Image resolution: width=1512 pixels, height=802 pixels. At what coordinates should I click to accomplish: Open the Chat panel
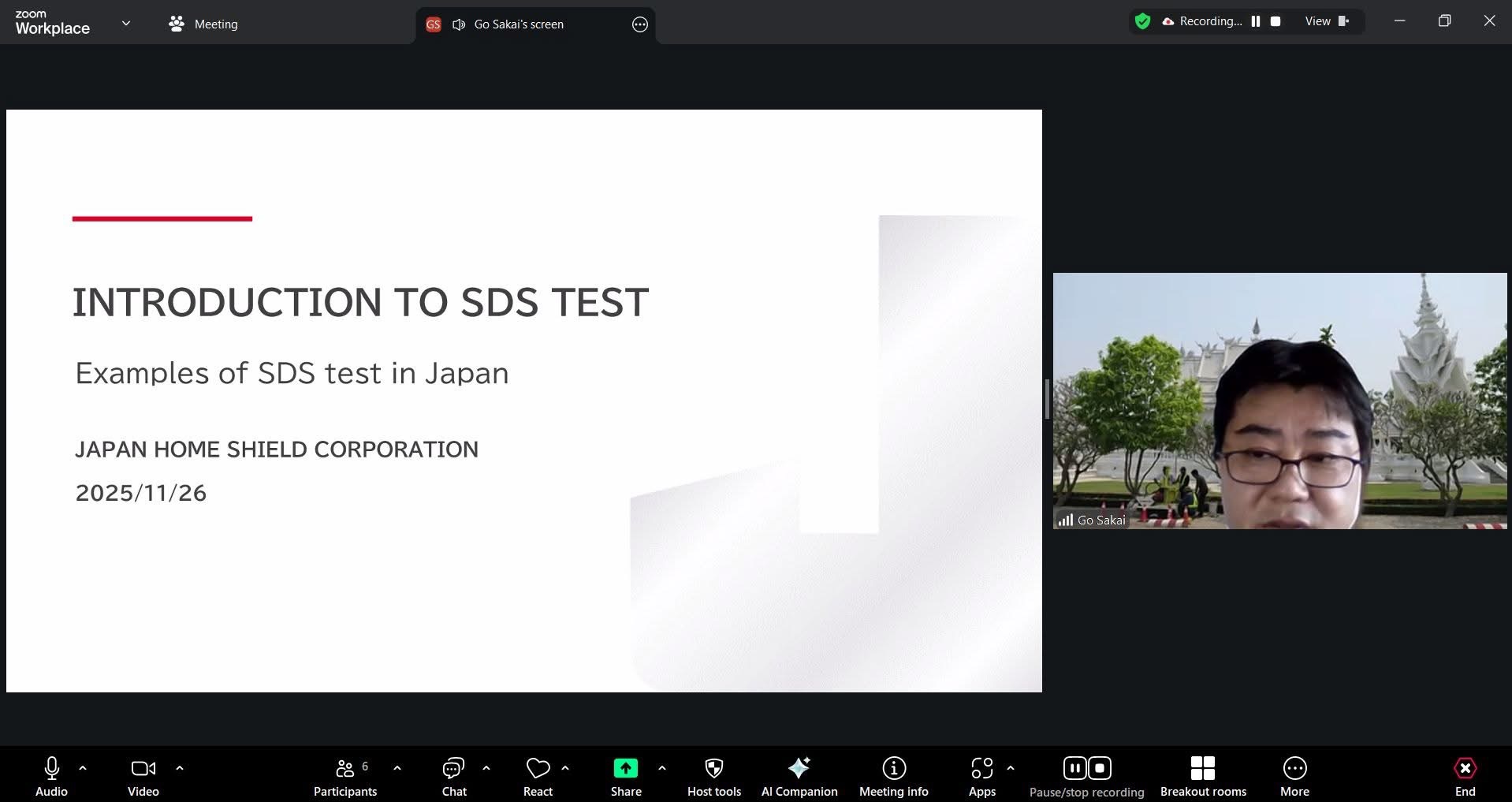[x=454, y=777]
